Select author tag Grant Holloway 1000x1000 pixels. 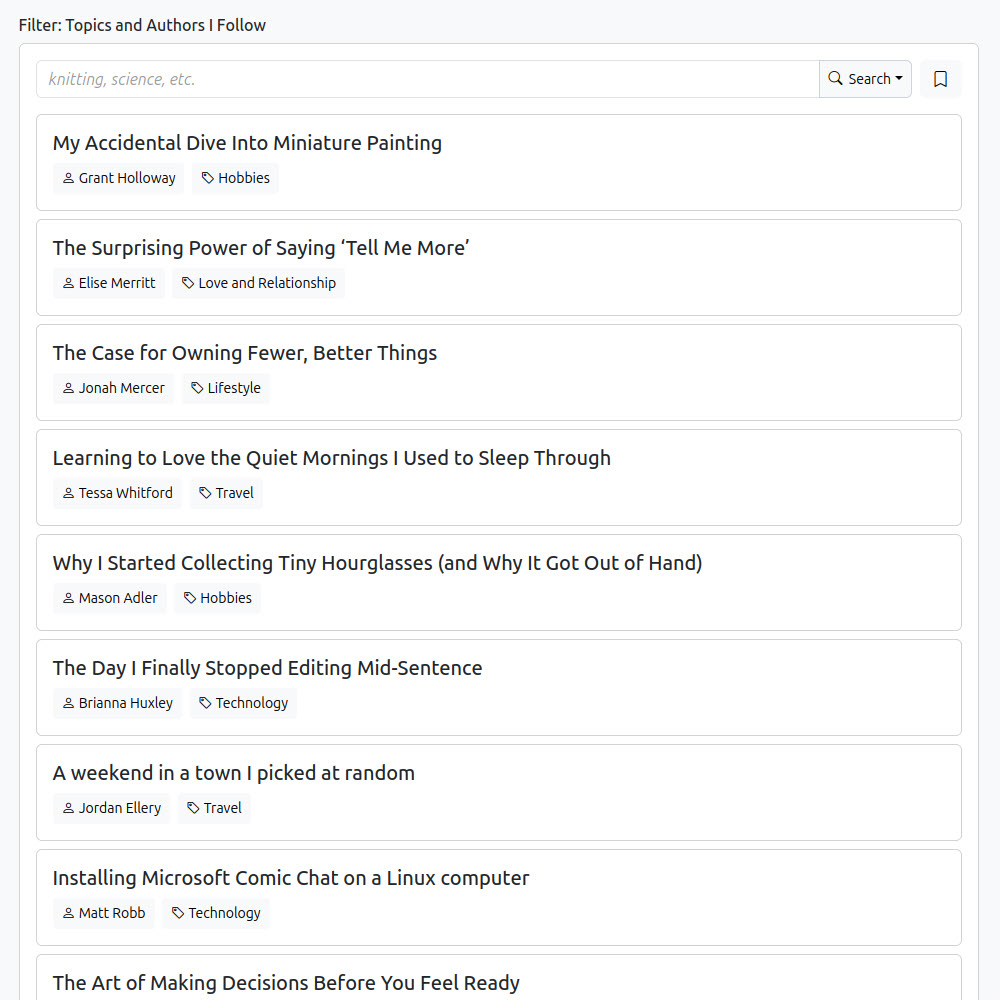(118, 178)
